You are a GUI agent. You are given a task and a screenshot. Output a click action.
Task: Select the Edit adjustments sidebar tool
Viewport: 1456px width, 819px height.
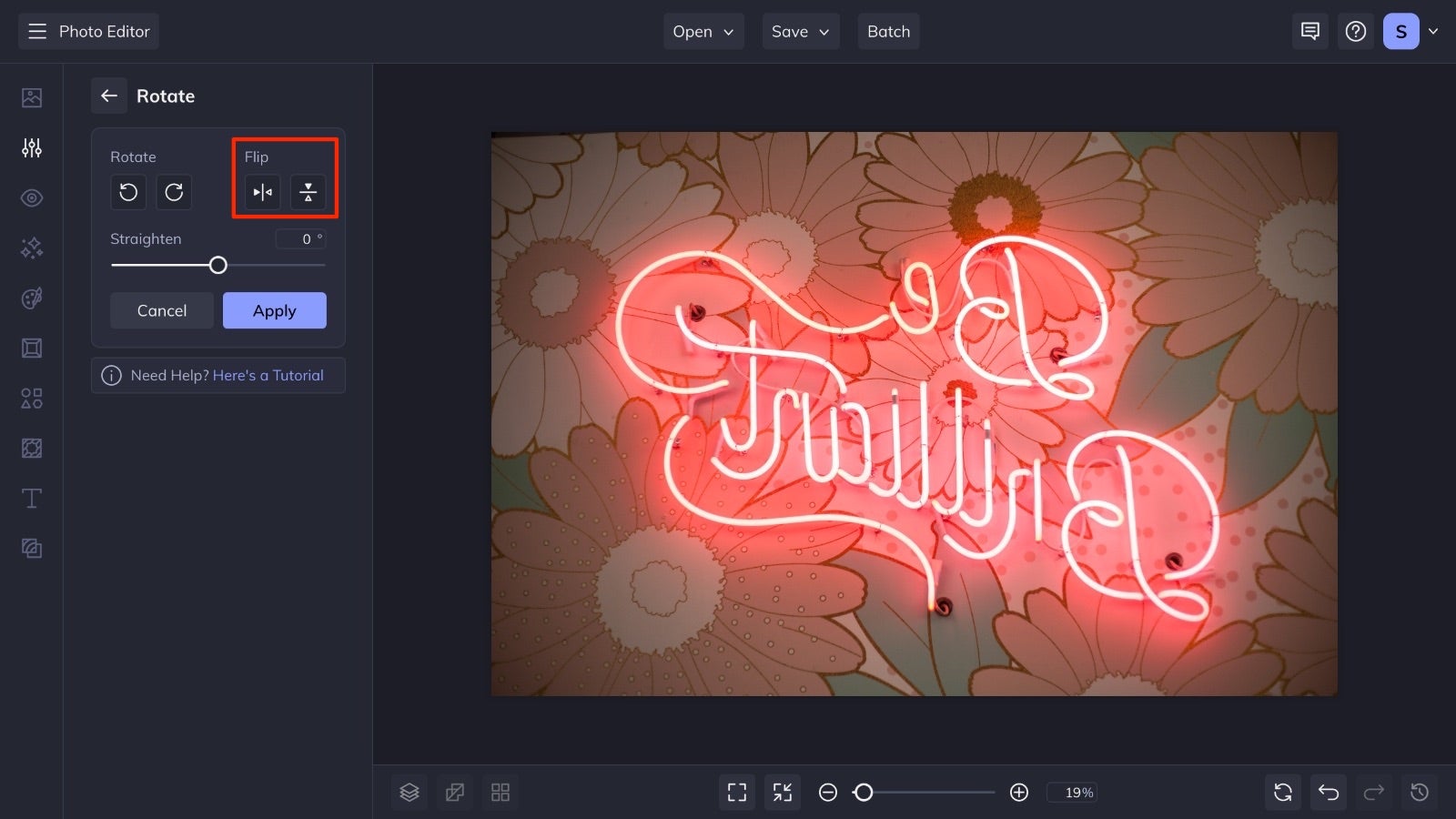point(31,147)
